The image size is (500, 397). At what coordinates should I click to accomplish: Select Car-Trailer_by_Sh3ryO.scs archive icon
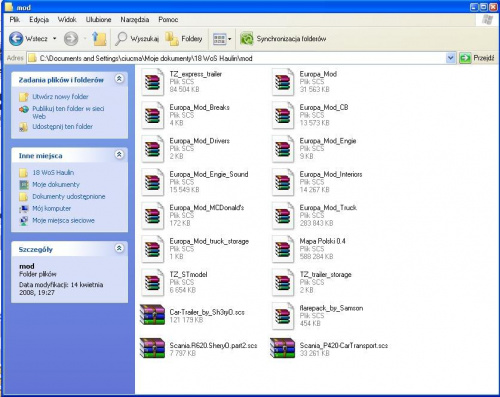(152, 314)
